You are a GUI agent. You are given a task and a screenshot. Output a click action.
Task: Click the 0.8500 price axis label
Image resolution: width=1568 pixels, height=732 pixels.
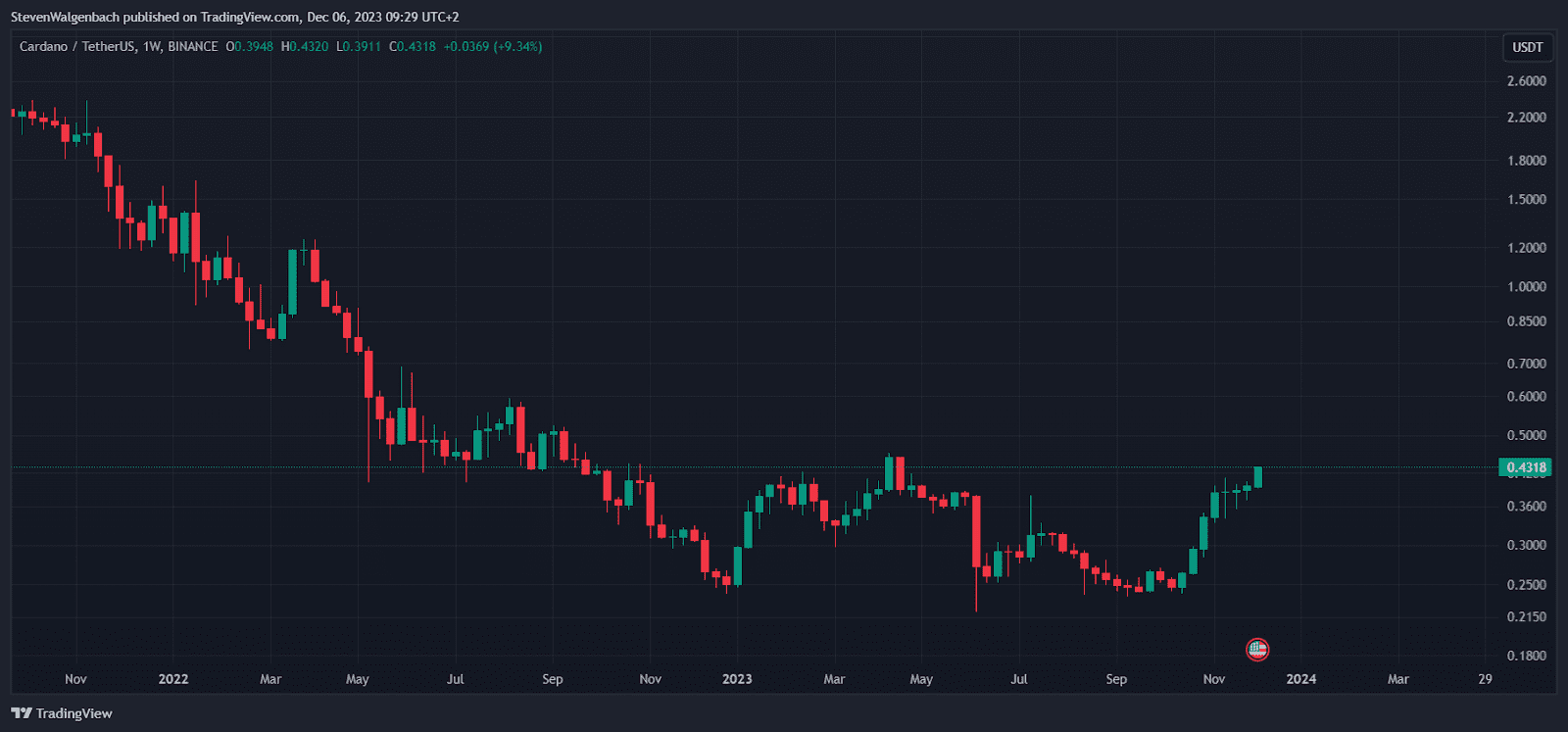tap(1527, 321)
